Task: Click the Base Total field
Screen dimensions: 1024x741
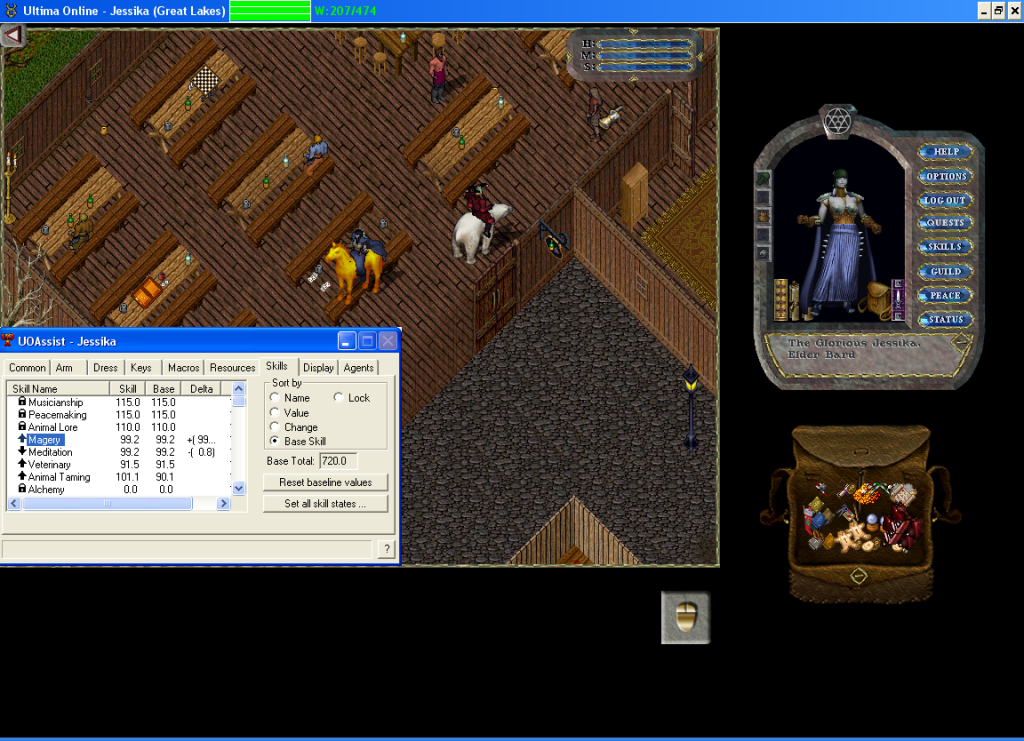Action: pos(338,461)
